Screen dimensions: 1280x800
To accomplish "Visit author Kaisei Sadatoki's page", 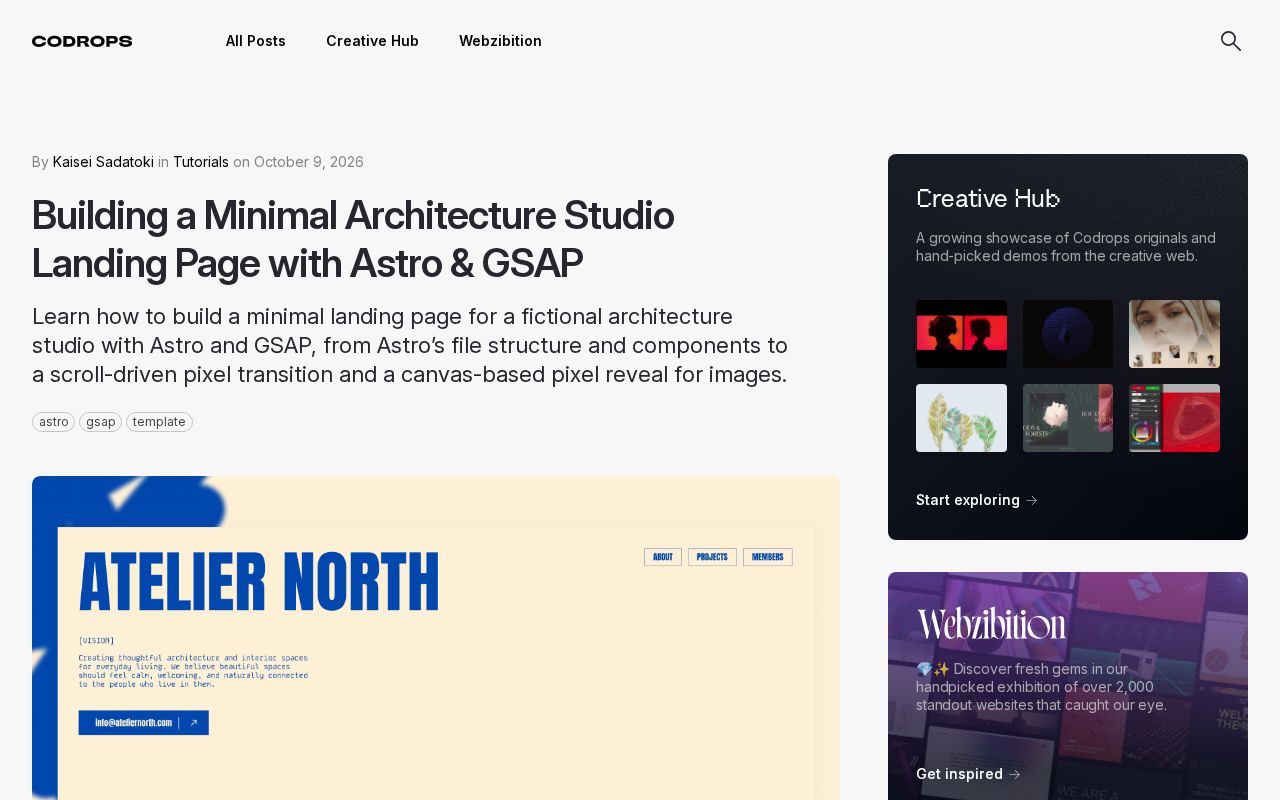I will click(x=103, y=162).
